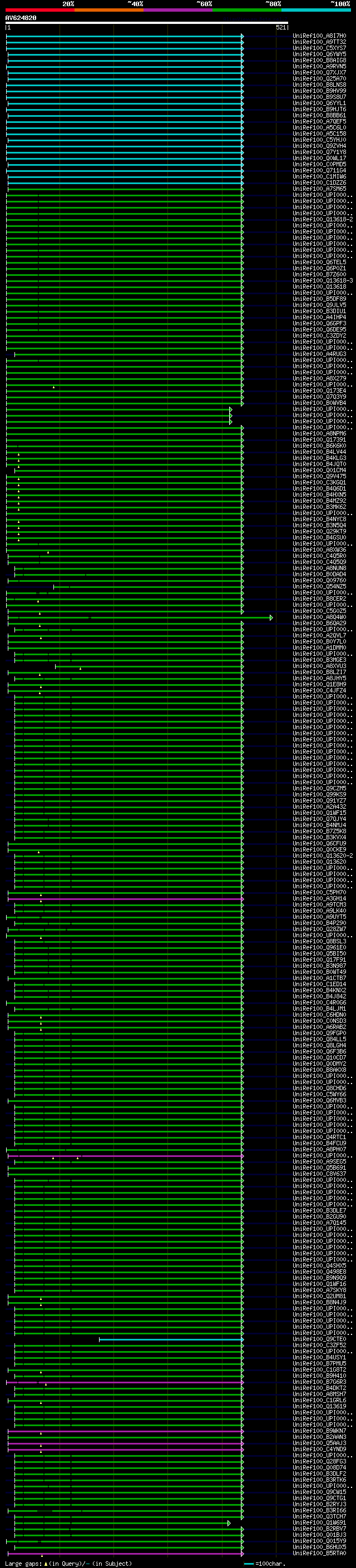Select the UniRef100_Q13618-3 hit label
The image size is (356, 1568).
[323, 280]
